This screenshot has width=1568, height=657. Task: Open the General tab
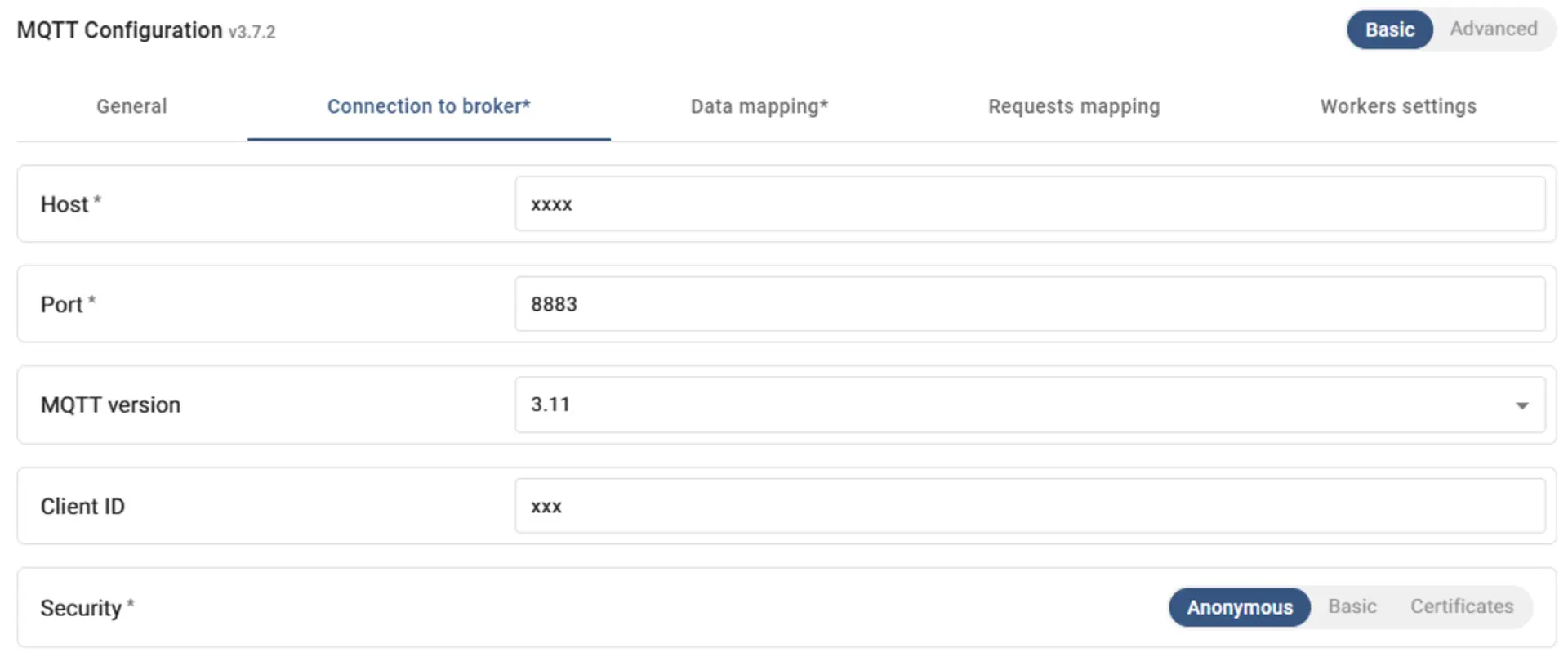[131, 106]
